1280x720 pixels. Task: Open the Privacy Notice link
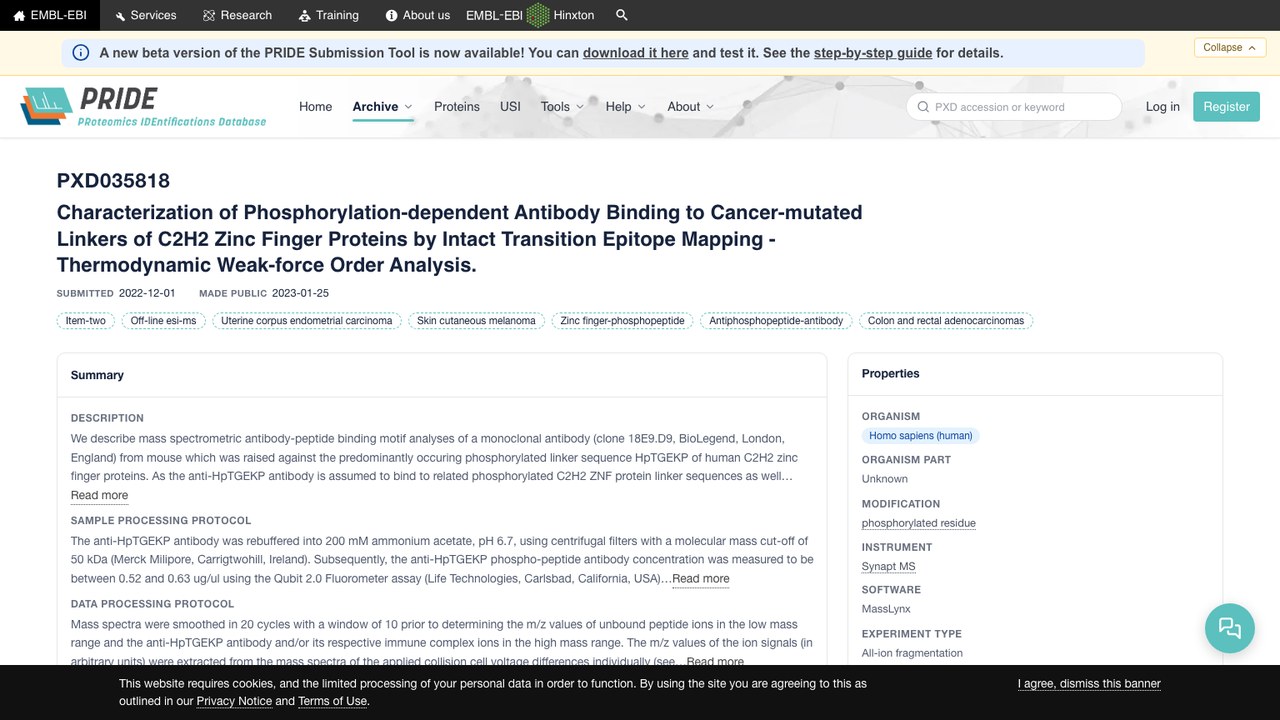[x=234, y=701]
